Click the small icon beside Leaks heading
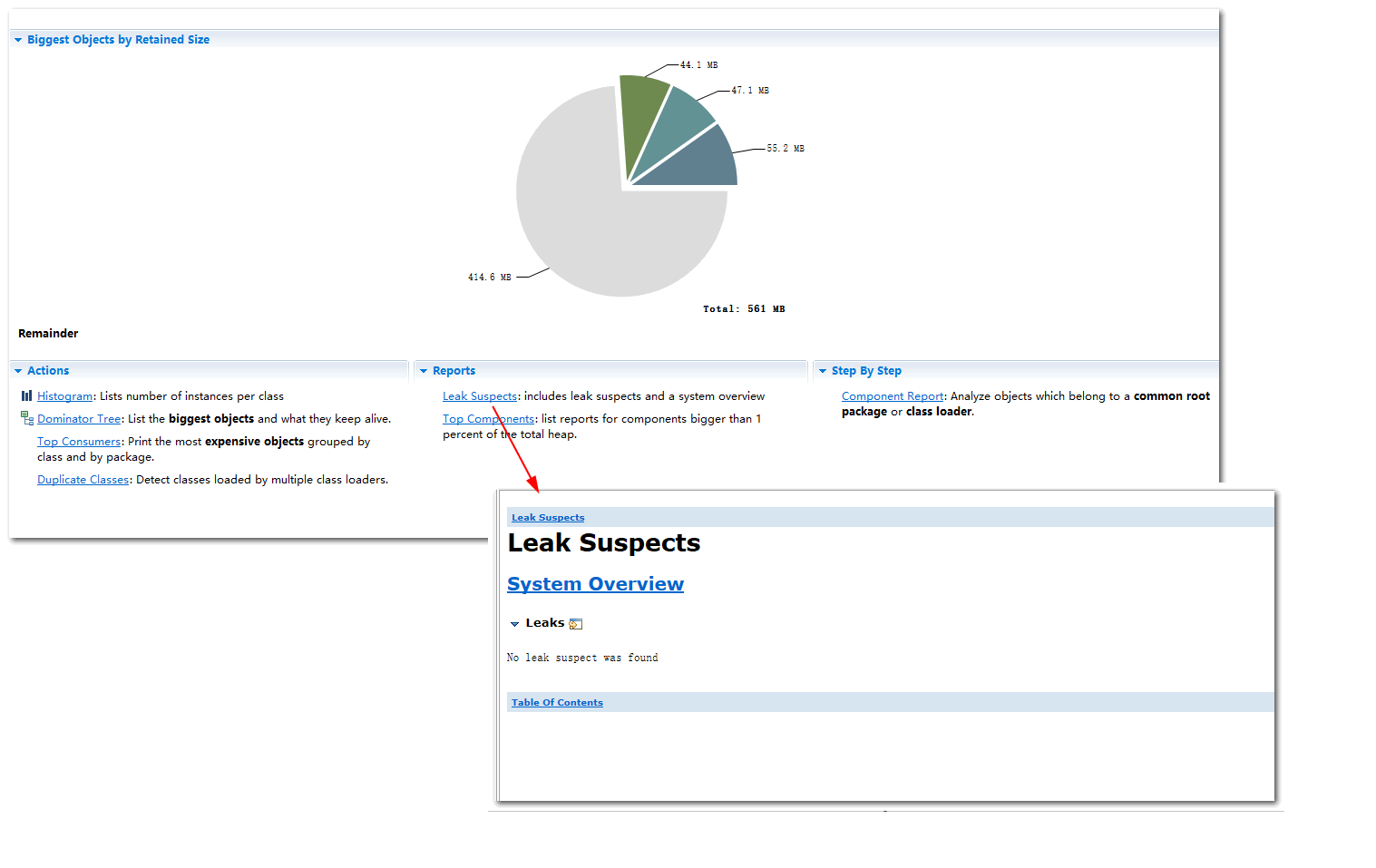This screenshot has width=1376, height=868. click(x=575, y=624)
